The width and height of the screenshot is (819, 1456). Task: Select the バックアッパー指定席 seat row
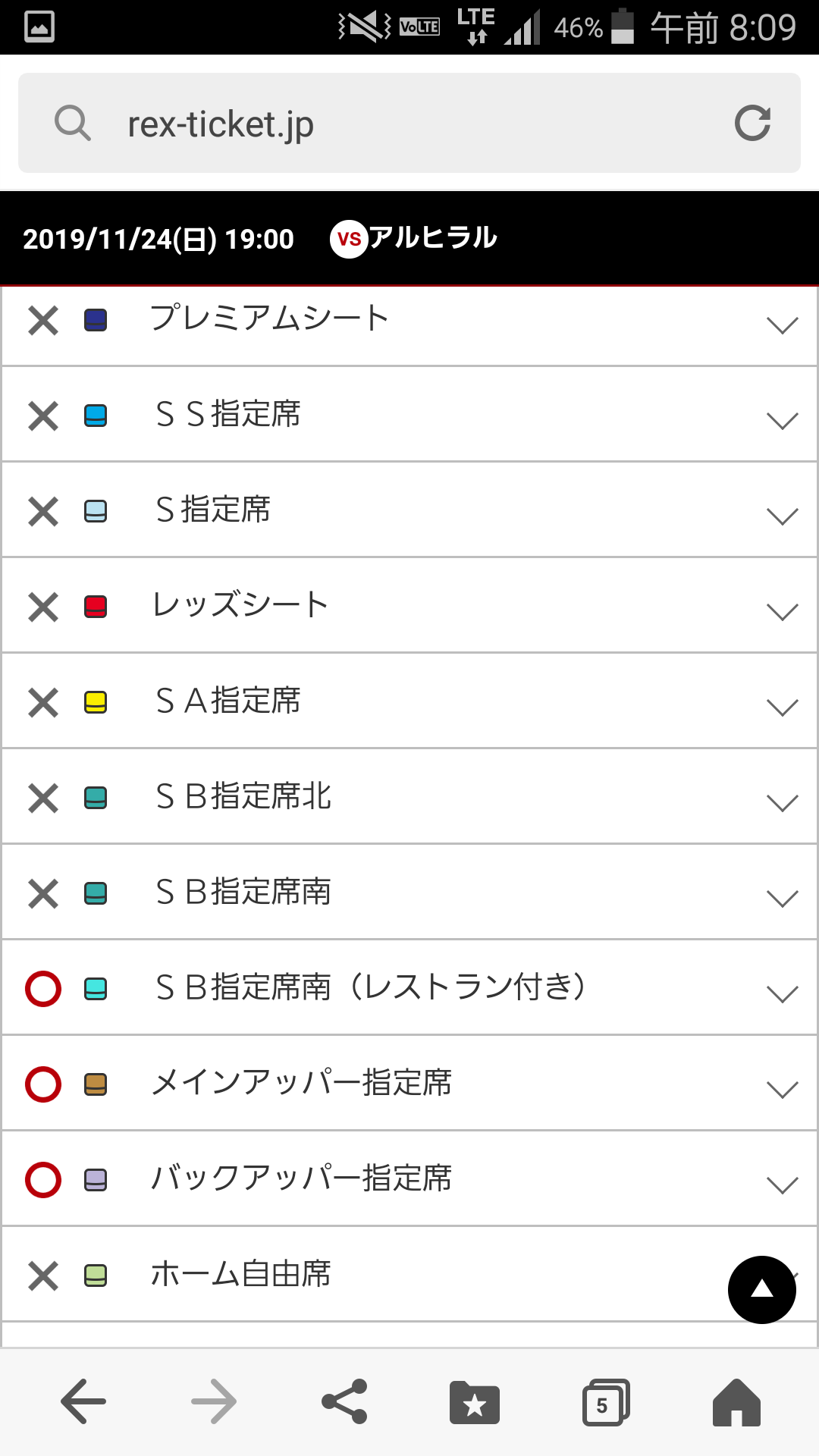pos(409,1178)
